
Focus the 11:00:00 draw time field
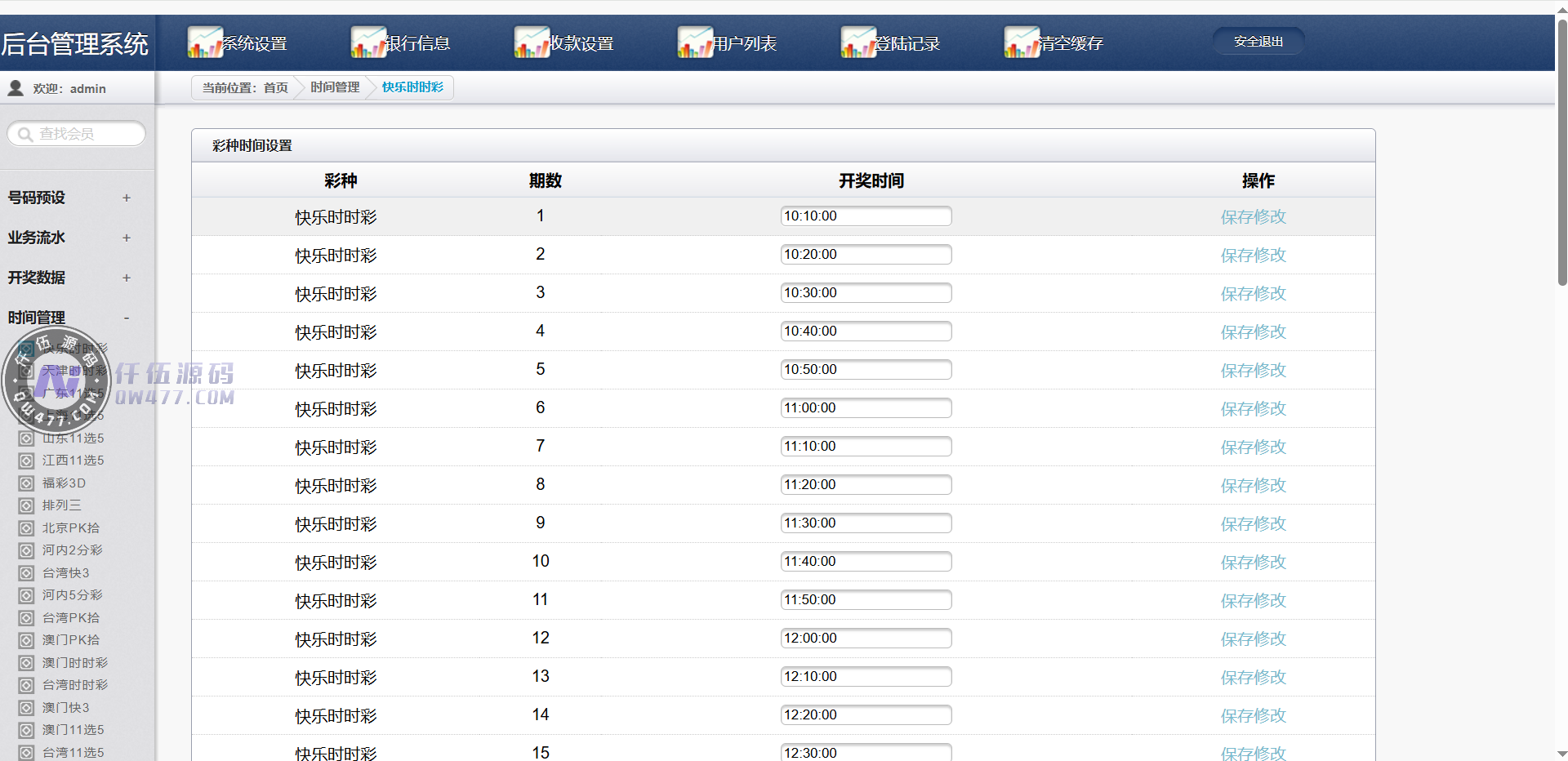tap(866, 408)
